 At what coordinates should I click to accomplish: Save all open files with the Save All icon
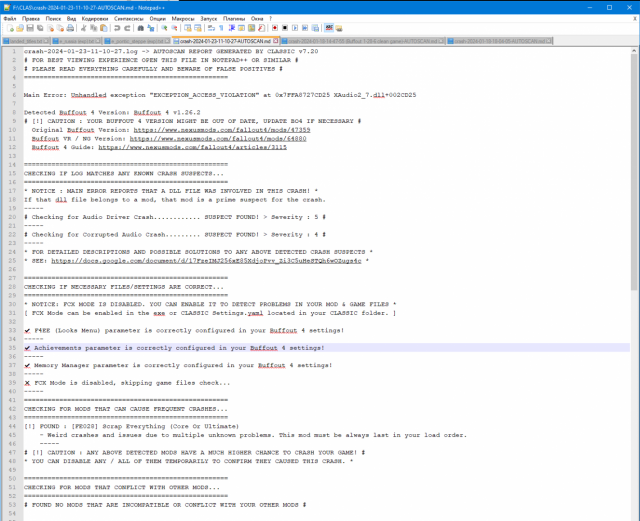coord(40,28)
